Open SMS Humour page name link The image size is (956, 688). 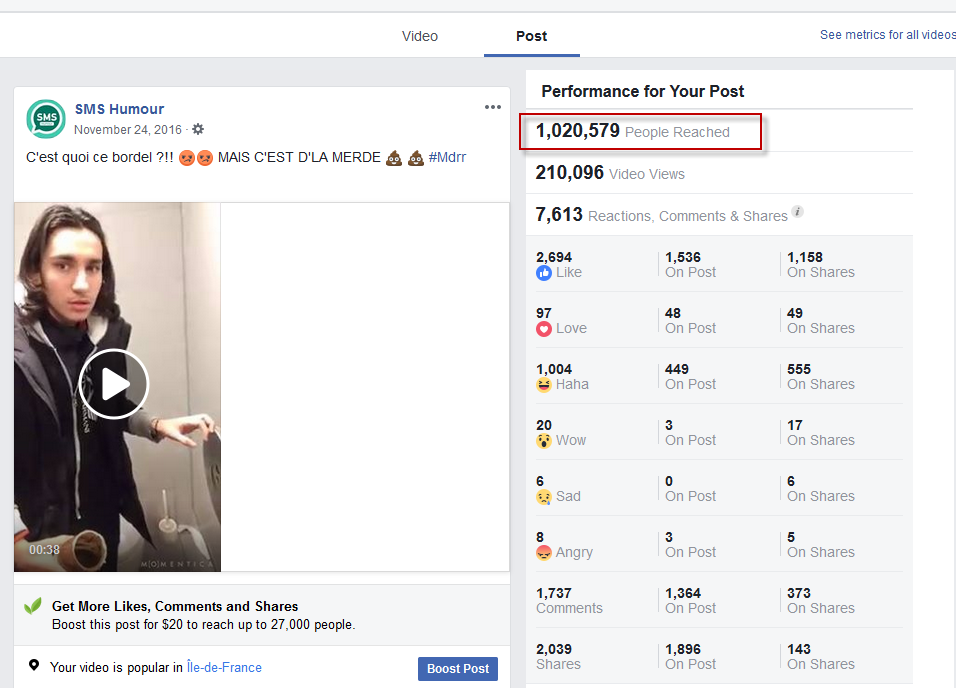pyautogui.click(x=119, y=109)
